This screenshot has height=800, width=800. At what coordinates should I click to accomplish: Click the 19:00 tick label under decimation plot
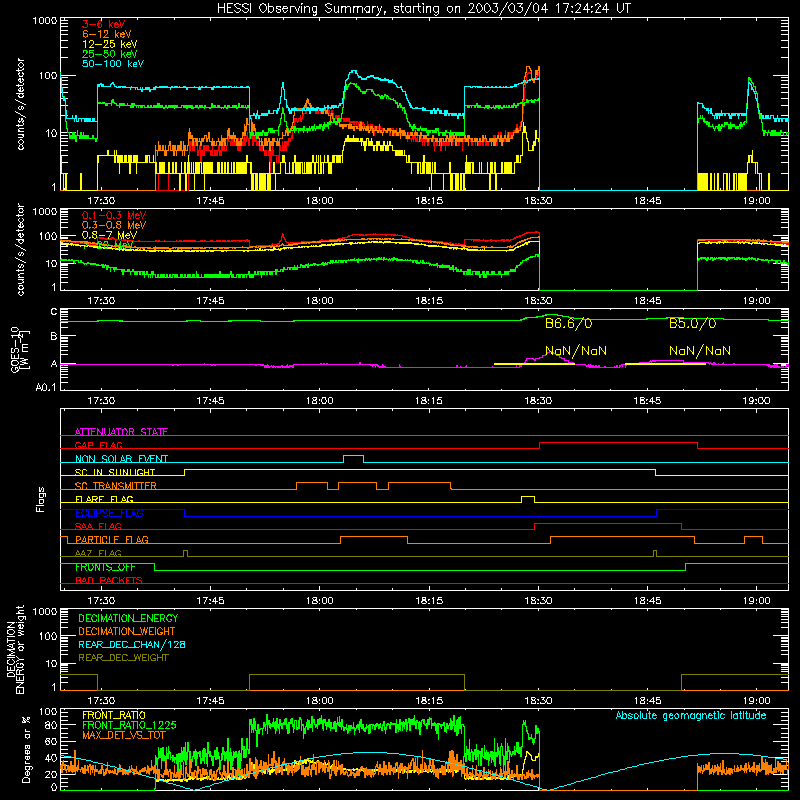757,701
